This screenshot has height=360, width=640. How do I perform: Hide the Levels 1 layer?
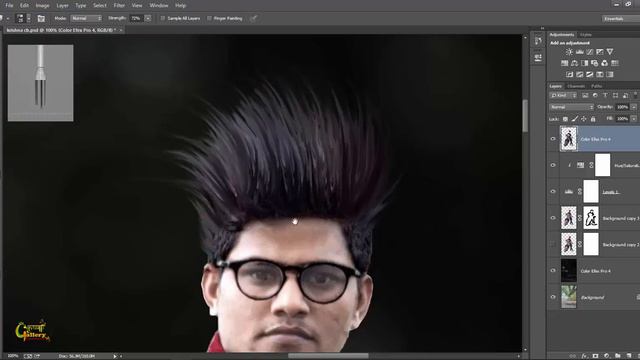click(x=553, y=191)
